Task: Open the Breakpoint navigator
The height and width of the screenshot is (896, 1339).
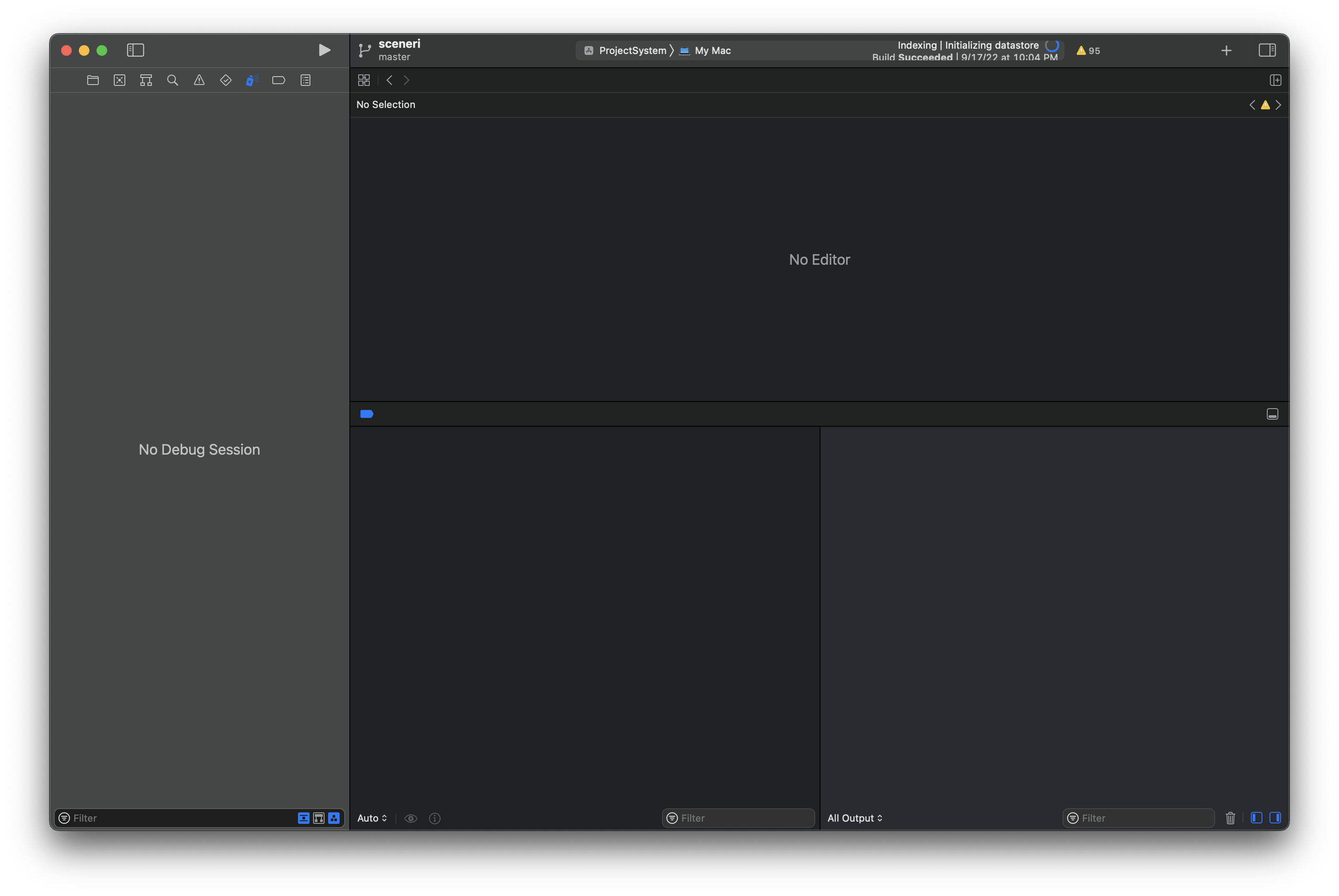Action: 279,81
